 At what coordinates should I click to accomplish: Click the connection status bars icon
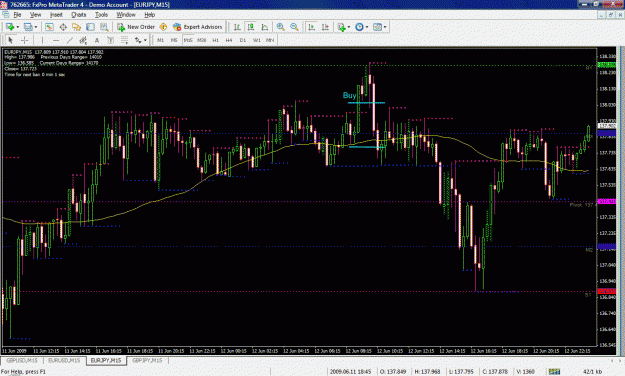pos(554,372)
